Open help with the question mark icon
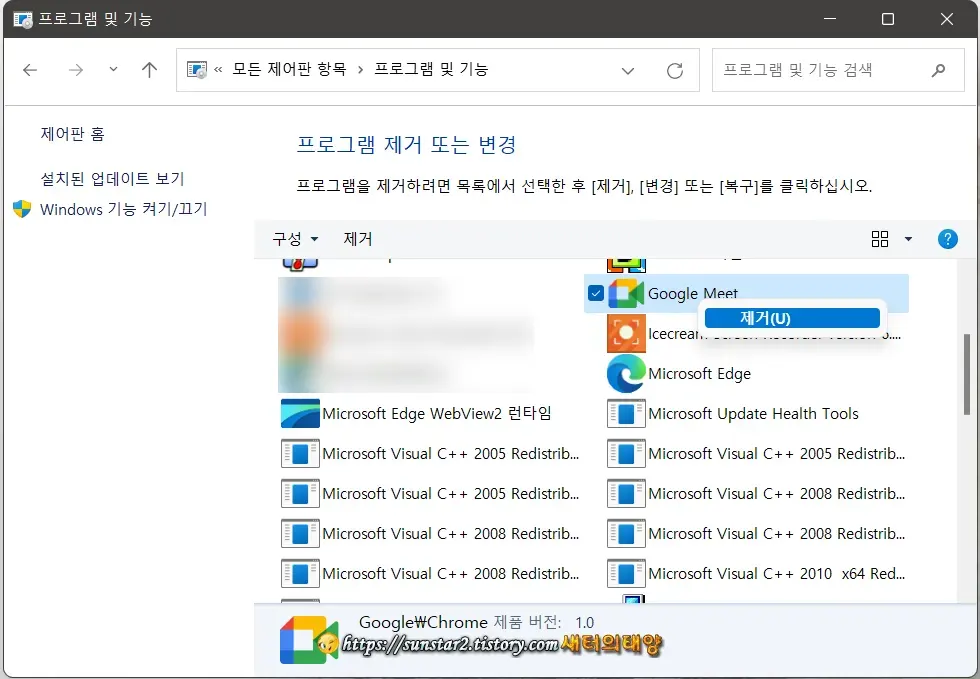 click(x=948, y=239)
